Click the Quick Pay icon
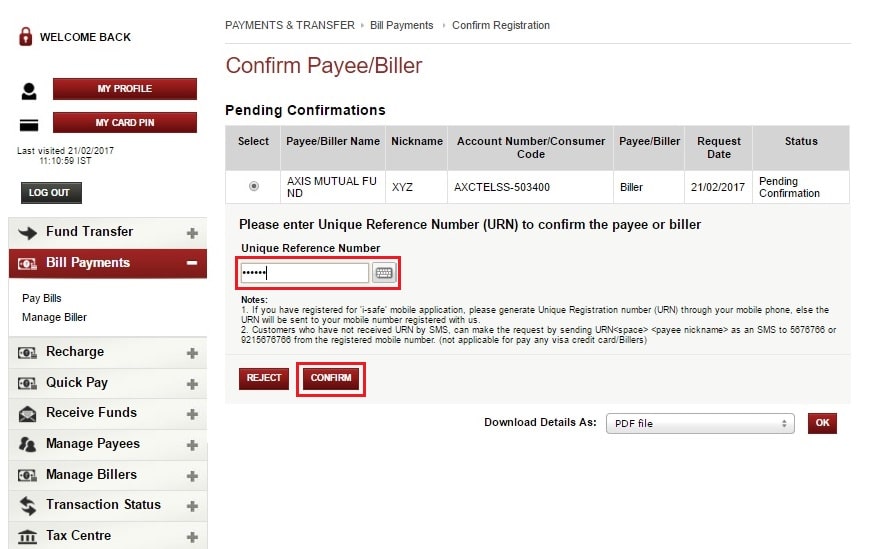Image resolution: width=873 pixels, height=549 pixels. point(28,383)
